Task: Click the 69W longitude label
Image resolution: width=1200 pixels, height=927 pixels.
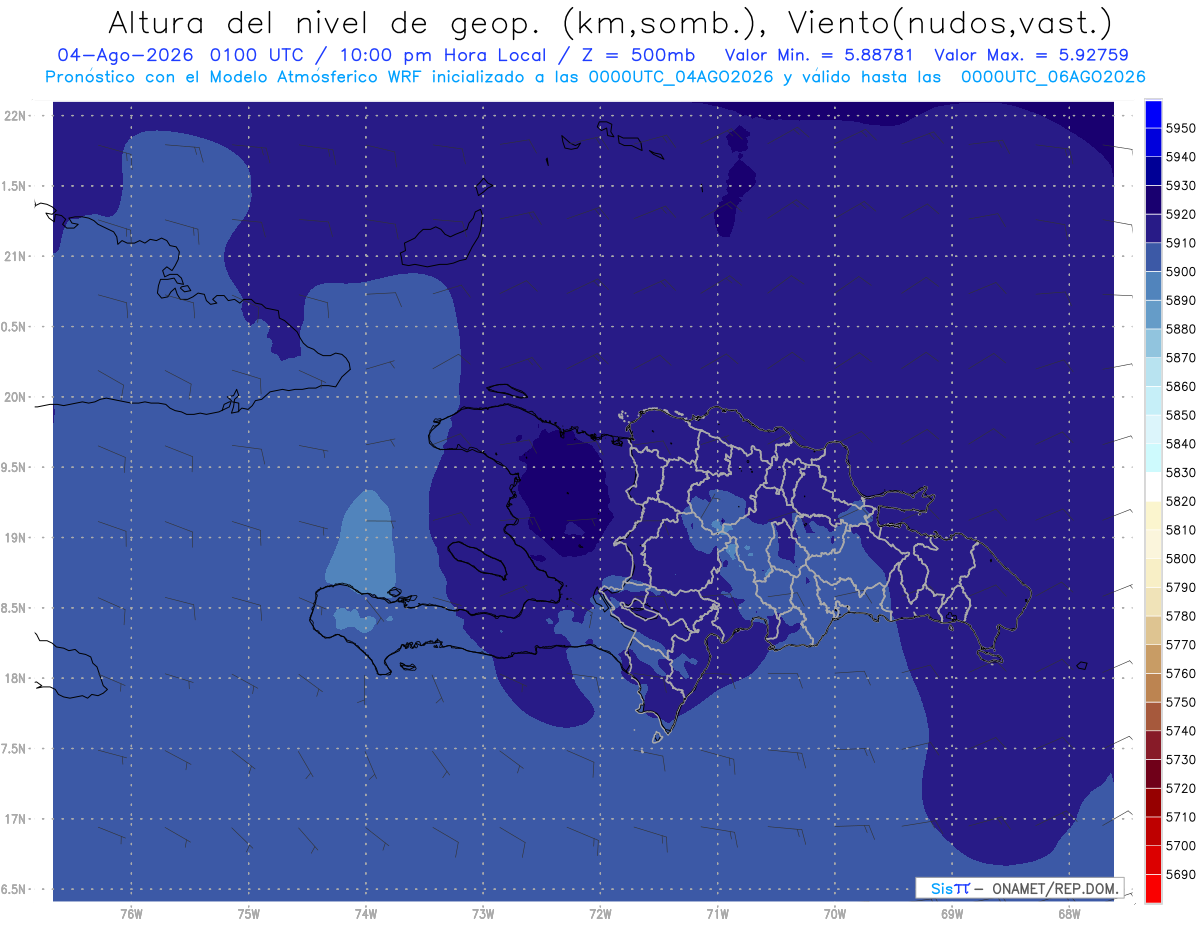Action: [x=952, y=915]
